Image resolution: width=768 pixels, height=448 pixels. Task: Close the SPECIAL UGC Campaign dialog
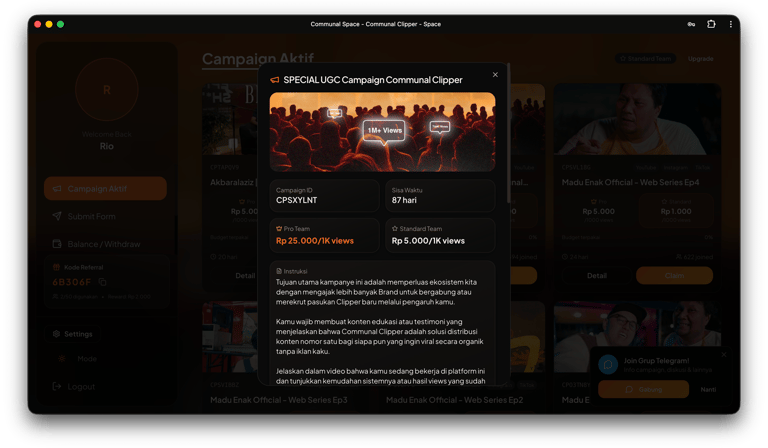(x=495, y=74)
